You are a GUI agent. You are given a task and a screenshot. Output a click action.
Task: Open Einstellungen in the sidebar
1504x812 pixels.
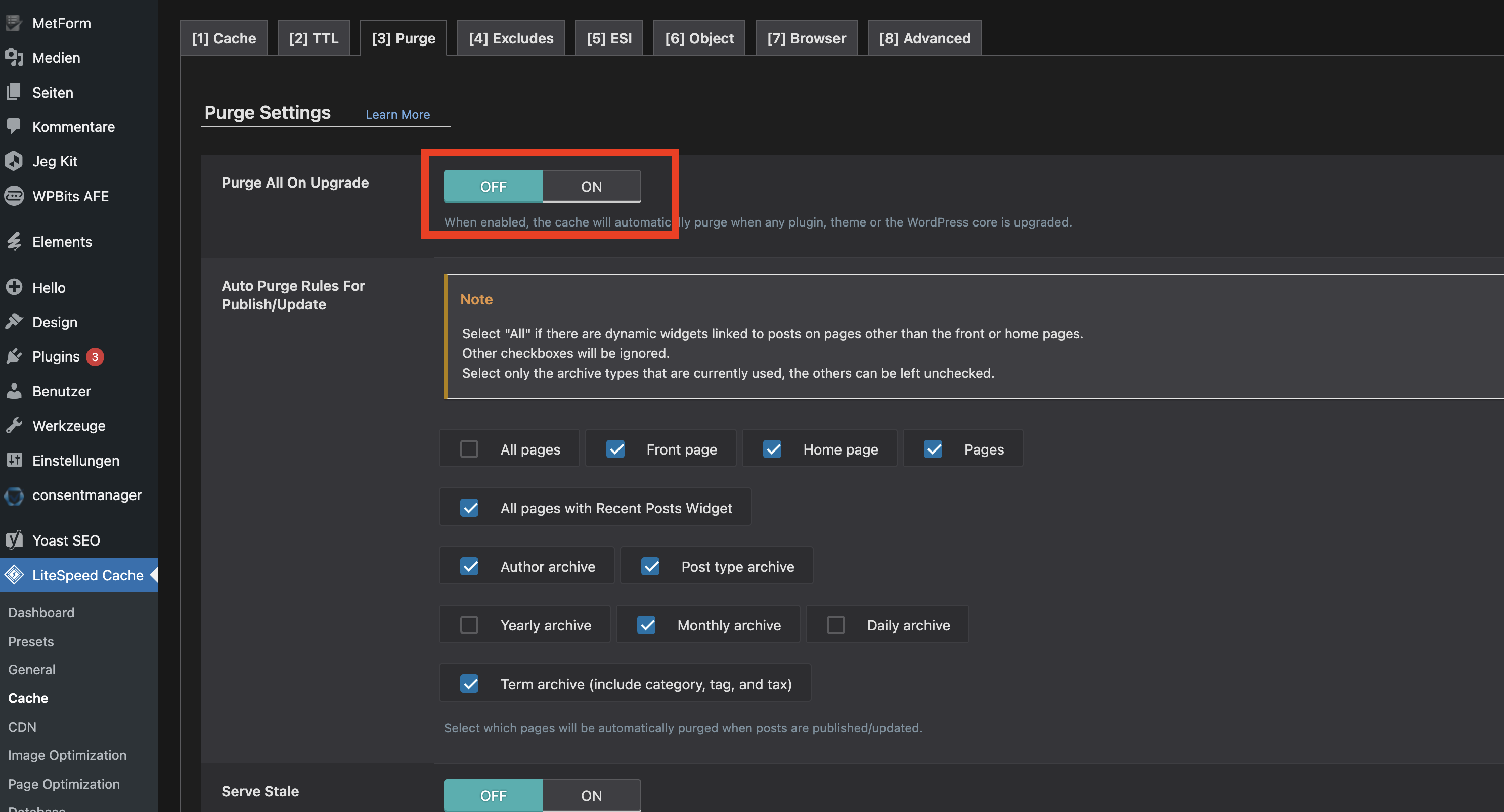click(x=75, y=460)
